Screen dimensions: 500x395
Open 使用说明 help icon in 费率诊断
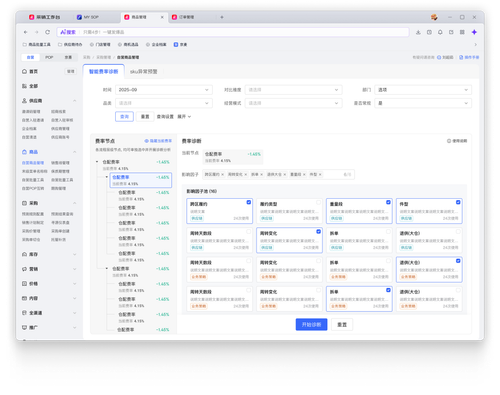click(457, 141)
